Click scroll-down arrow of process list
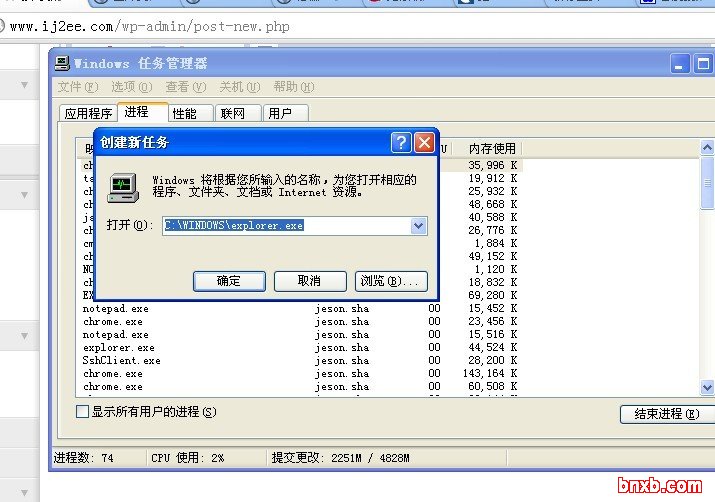 (x=707, y=387)
